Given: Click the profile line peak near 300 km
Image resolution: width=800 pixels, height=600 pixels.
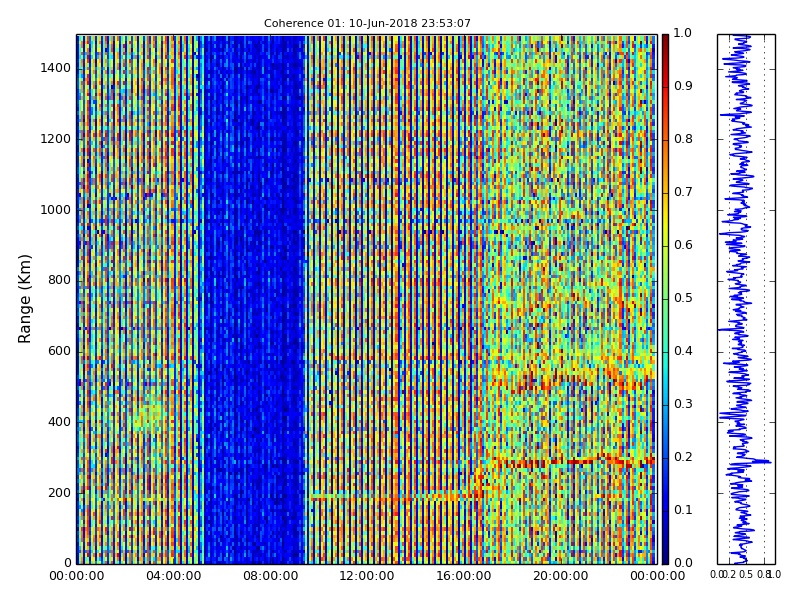Looking at the screenshot, I should [765, 462].
